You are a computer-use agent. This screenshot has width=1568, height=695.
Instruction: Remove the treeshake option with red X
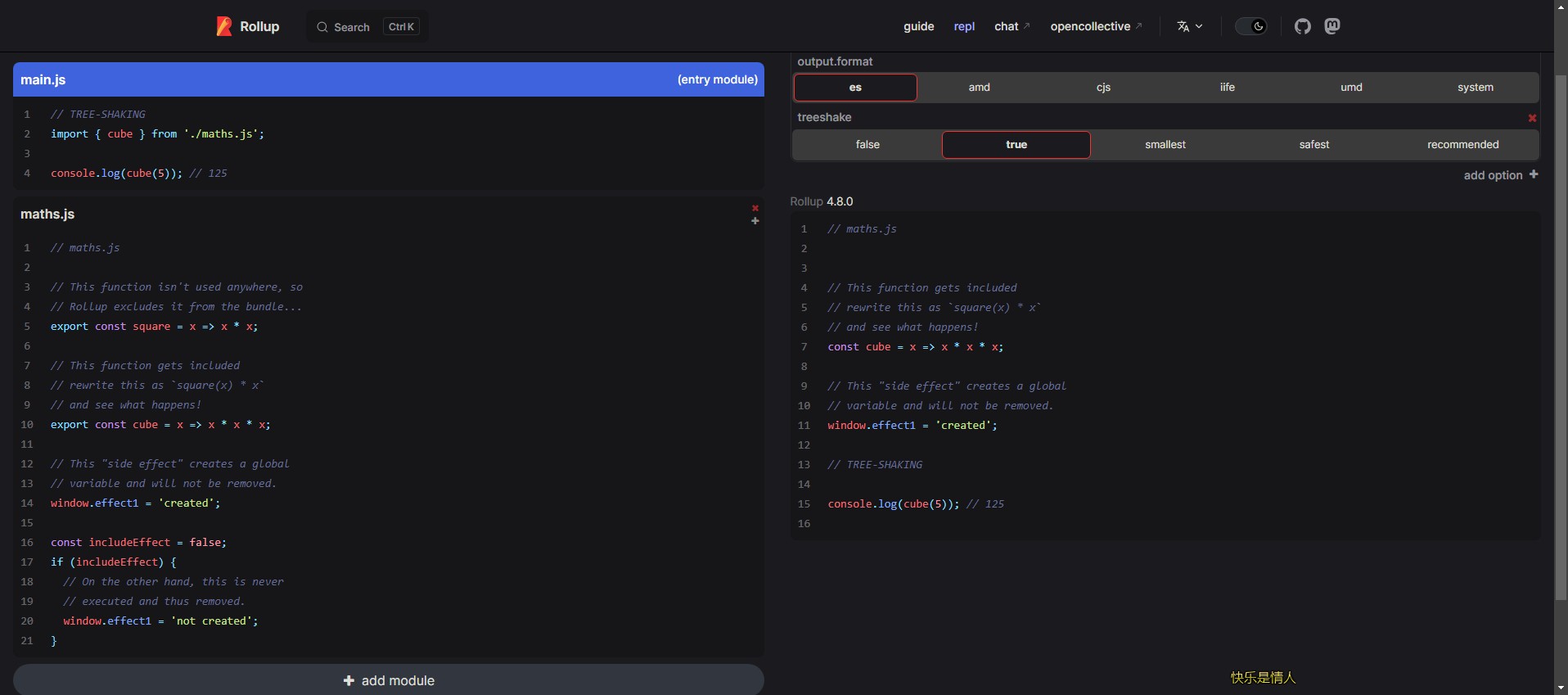point(1532,118)
